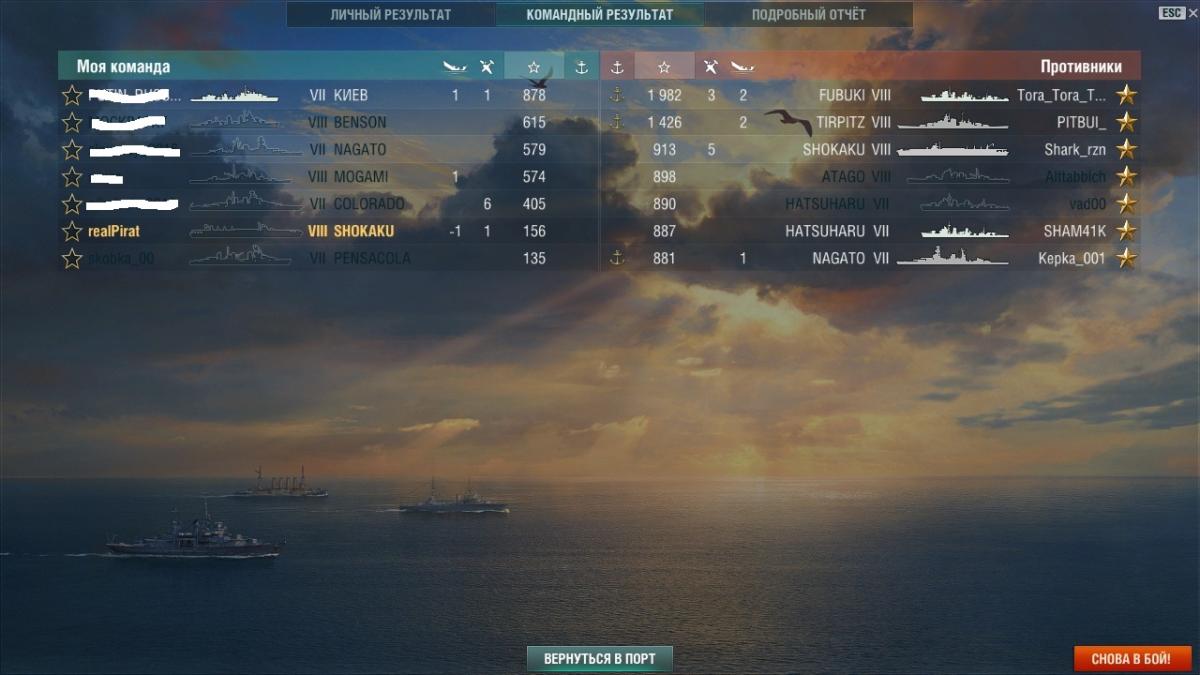The image size is (1200, 675).
Task: Toggle gold star next to Tora_Tora_T player
Action: click(1126, 95)
